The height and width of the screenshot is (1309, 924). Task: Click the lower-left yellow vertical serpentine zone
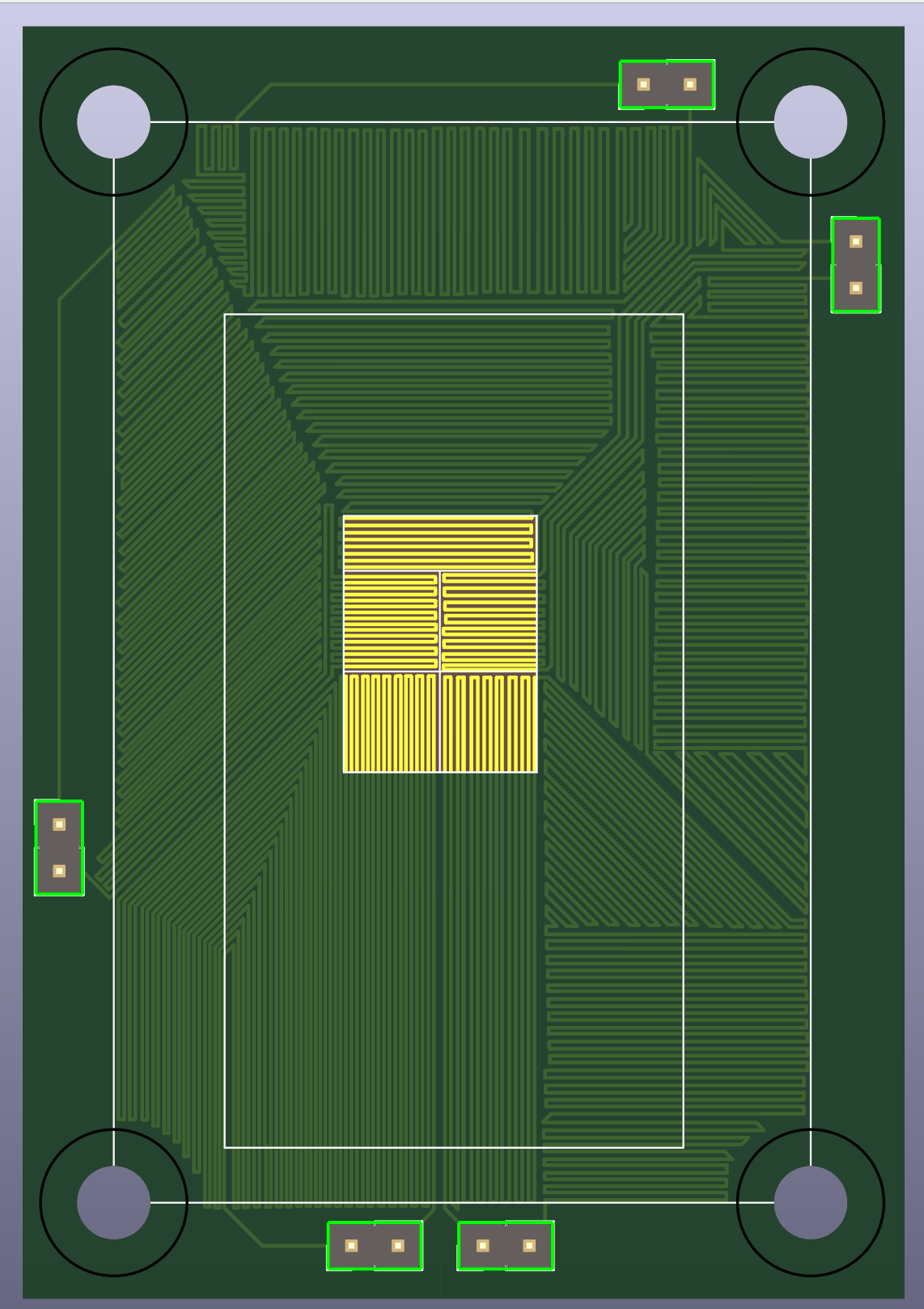point(391,722)
